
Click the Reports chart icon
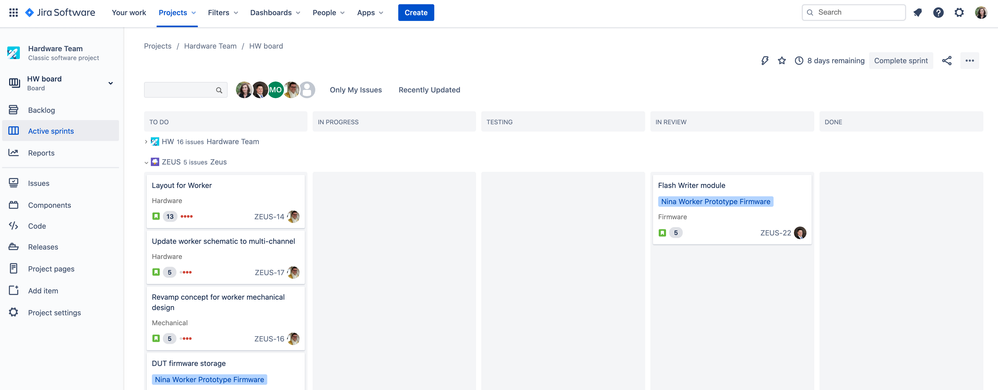(x=13, y=153)
